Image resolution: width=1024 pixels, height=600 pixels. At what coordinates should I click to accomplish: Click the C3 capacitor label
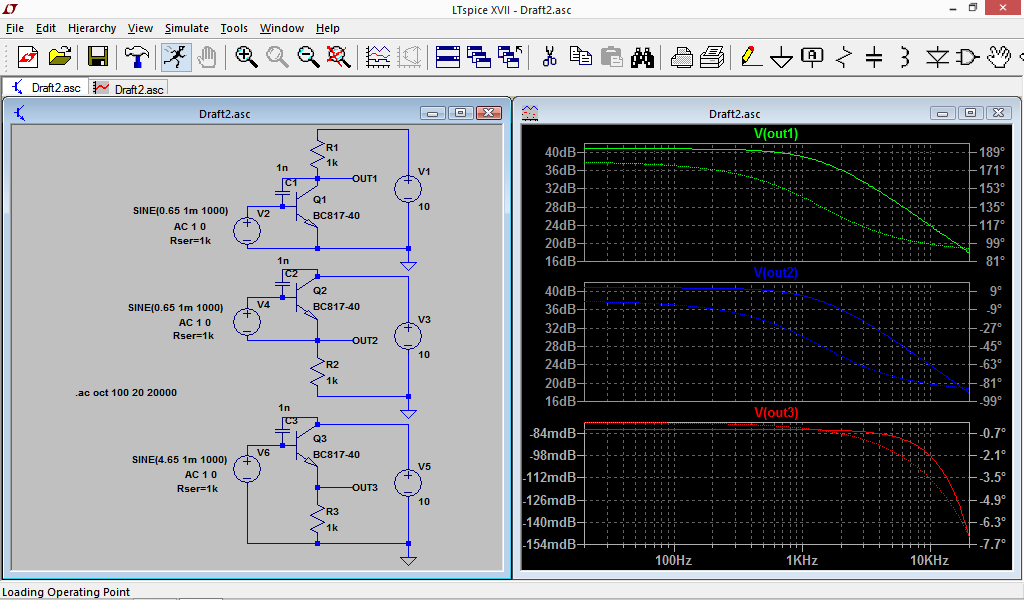tap(291, 421)
